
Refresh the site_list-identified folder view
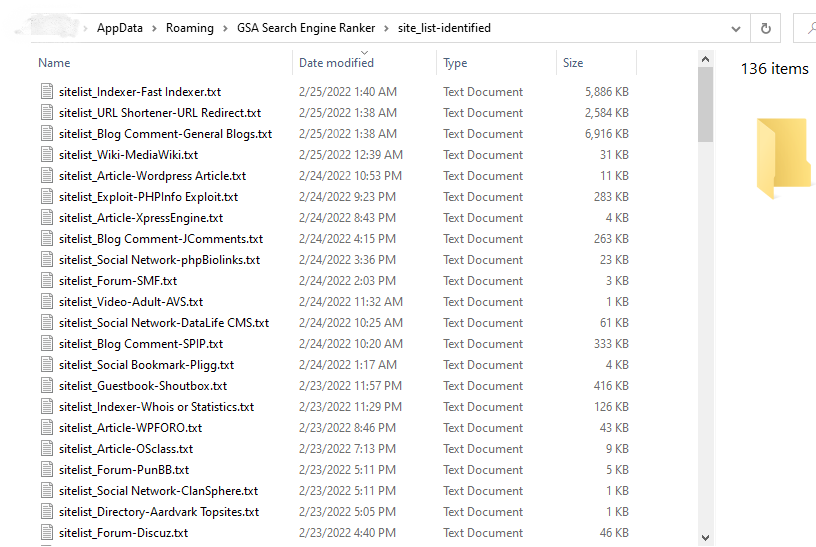coord(766,28)
